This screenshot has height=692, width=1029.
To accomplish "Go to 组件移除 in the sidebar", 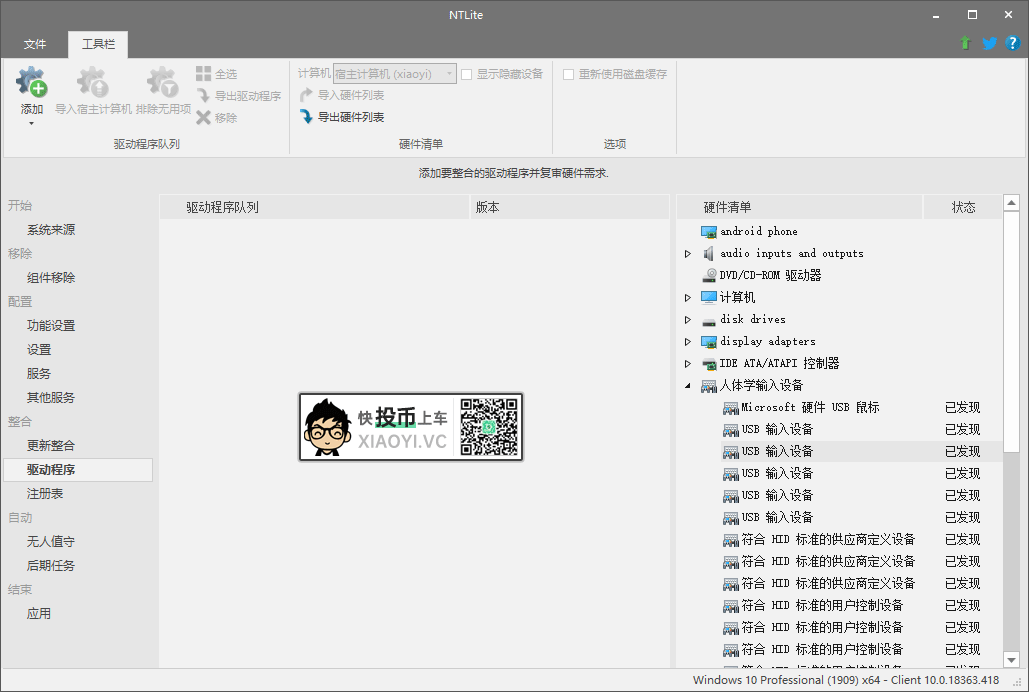I will (x=51, y=278).
